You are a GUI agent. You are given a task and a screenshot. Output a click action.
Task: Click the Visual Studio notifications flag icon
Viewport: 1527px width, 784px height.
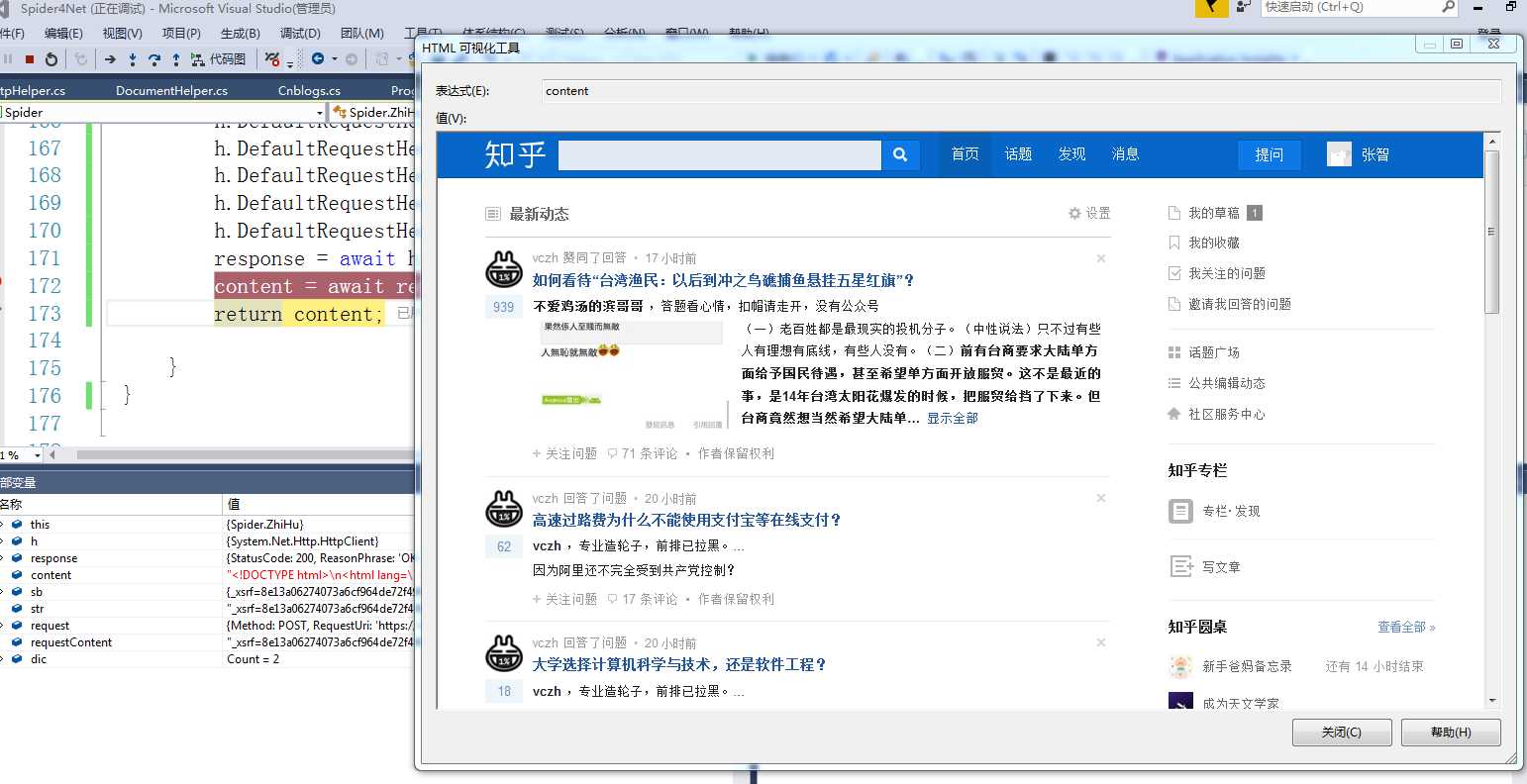(1211, 8)
